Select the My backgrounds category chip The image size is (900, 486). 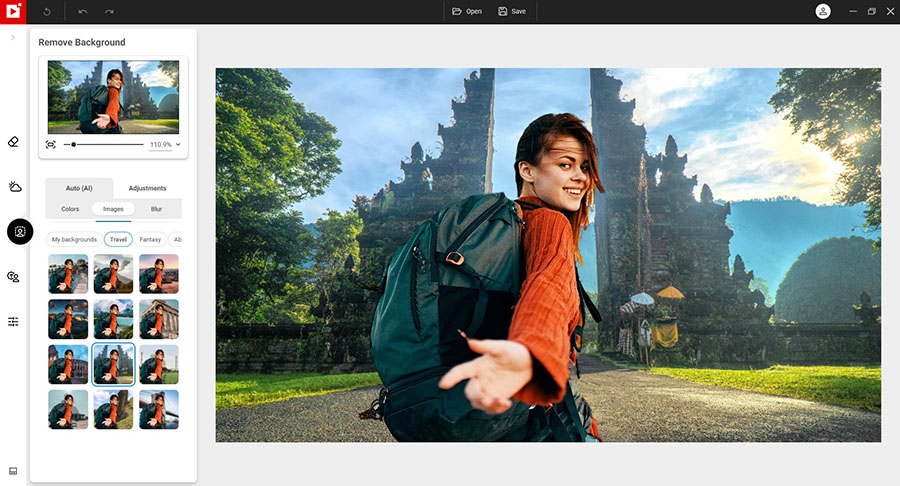tap(74, 240)
